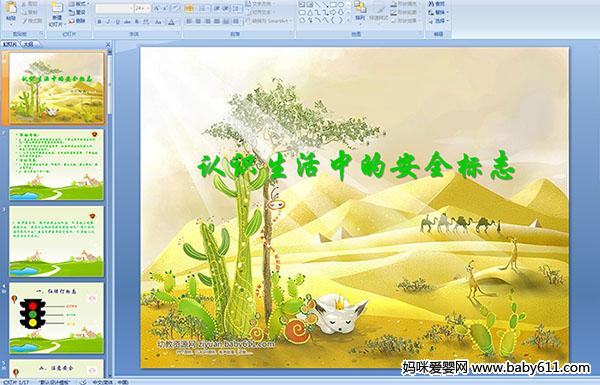Toggle Bold formatting

99,22
